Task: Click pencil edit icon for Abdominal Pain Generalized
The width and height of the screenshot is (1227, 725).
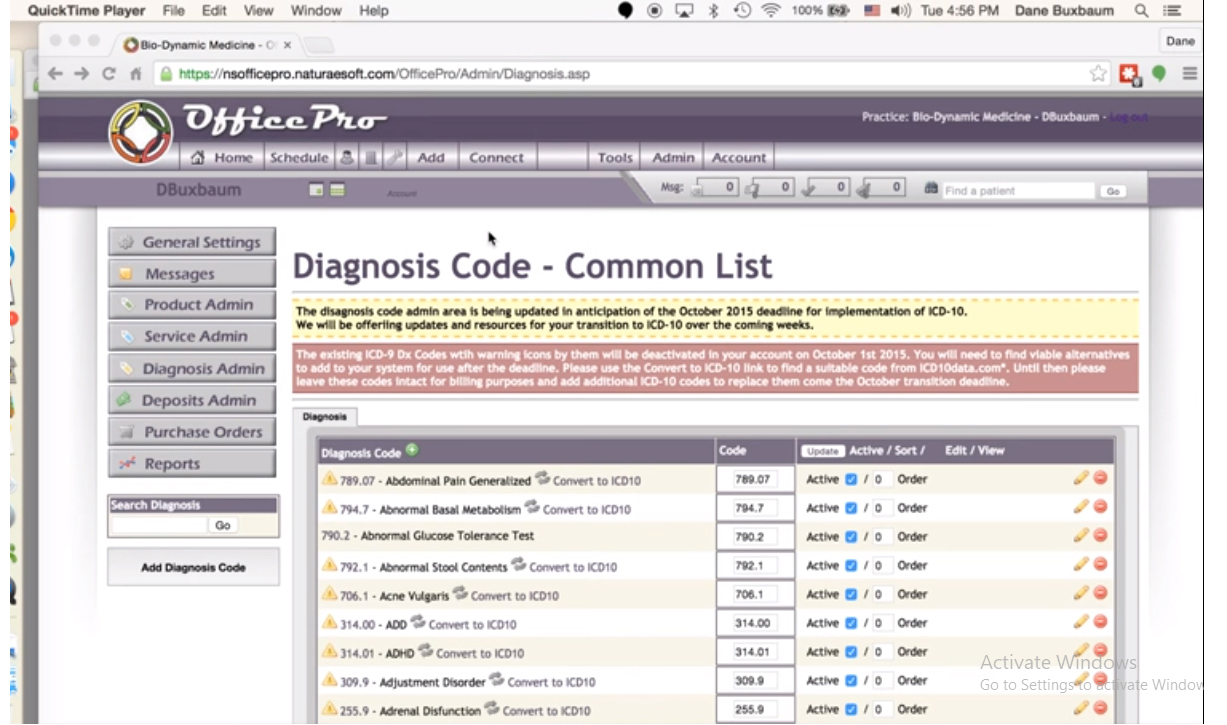Action: pyautogui.click(x=1080, y=478)
